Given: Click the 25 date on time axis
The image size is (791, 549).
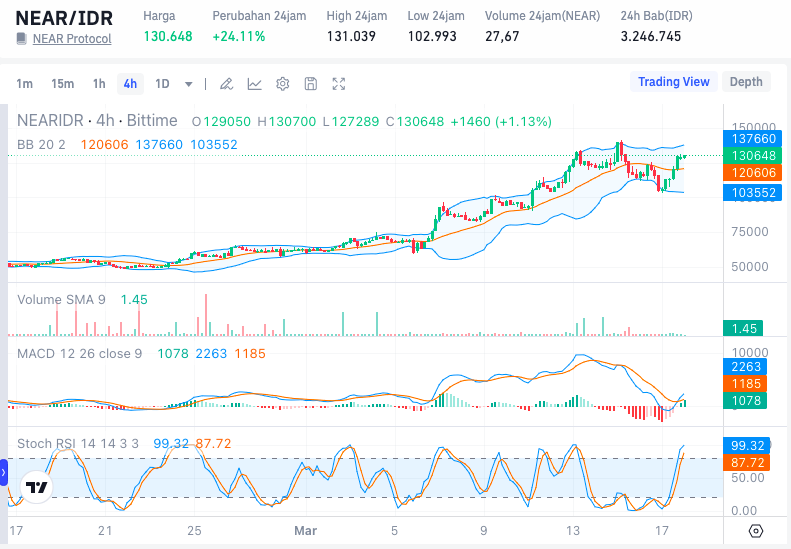Looking at the screenshot, I should tap(194, 531).
